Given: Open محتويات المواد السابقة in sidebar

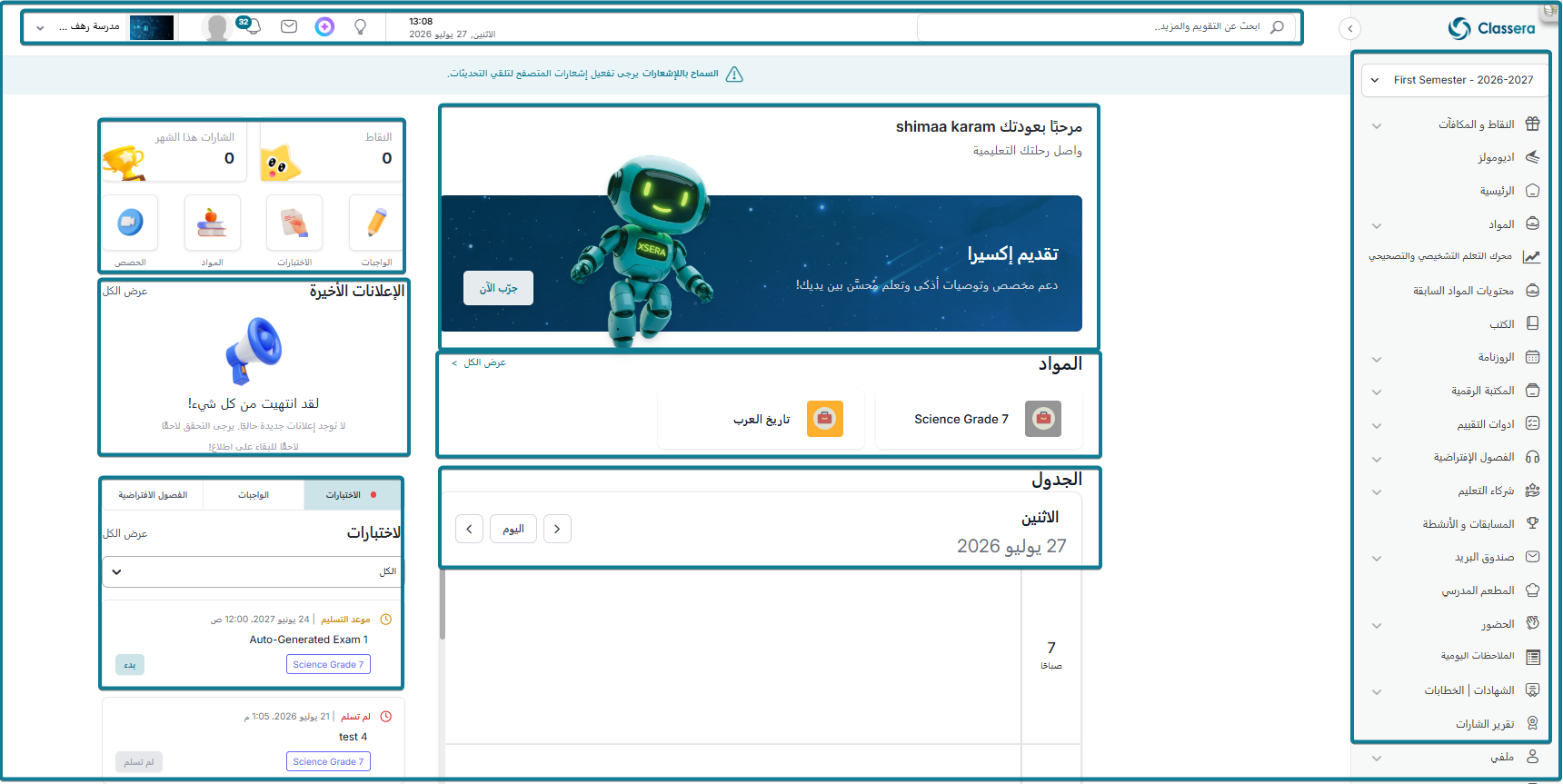Looking at the screenshot, I should click(1463, 291).
